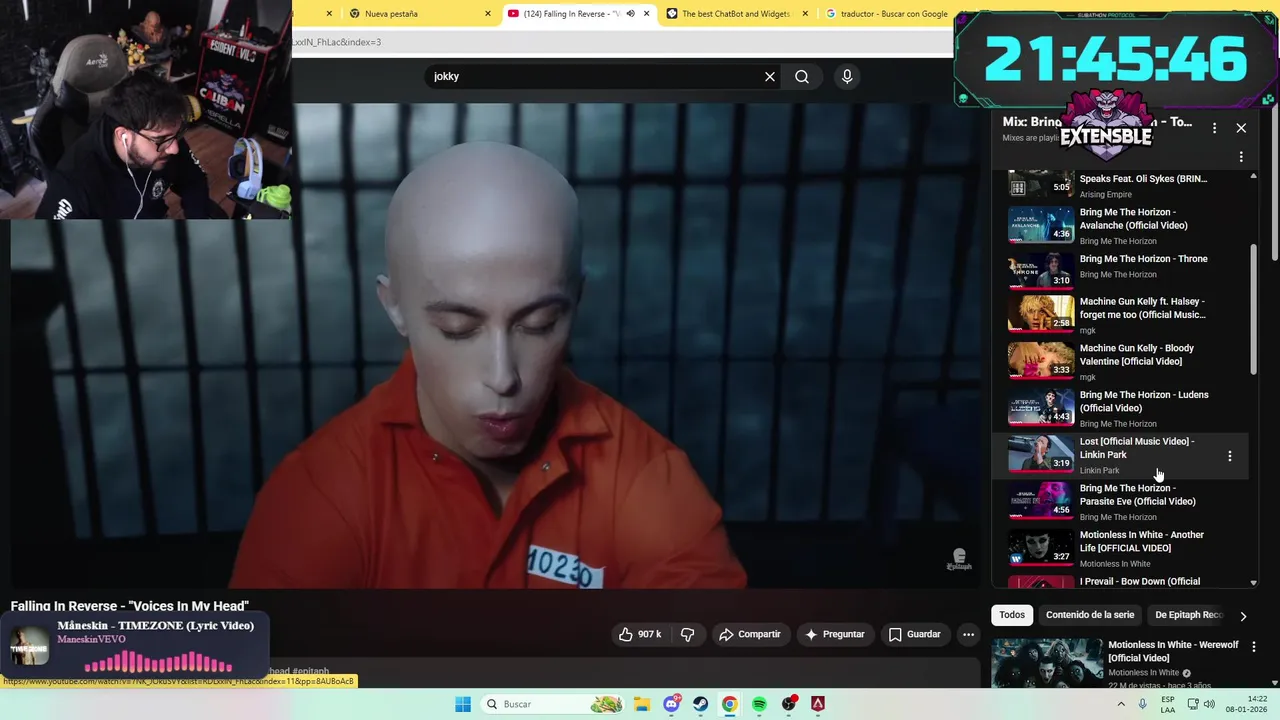Close the Mix playlist panel
1280x720 pixels.
click(1241, 128)
